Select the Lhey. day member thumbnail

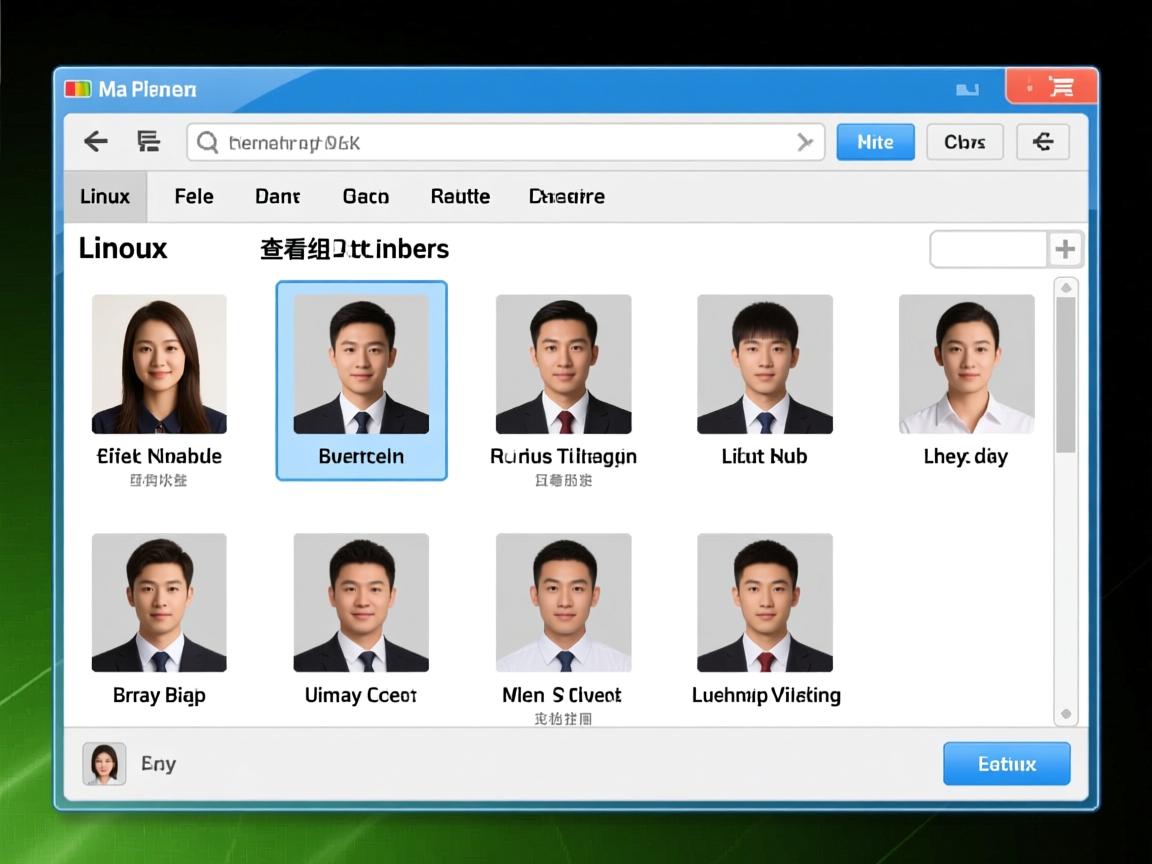pyautogui.click(x=966, y=365)
